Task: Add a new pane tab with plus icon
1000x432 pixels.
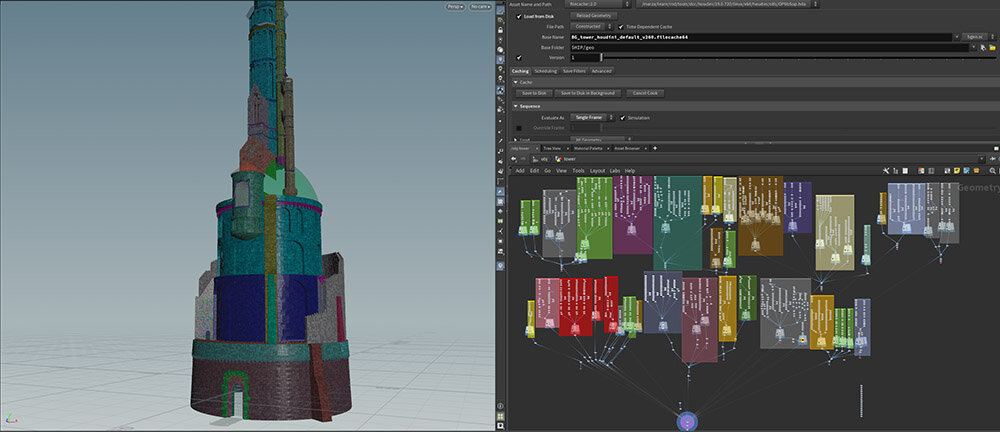Action: pos(655,148)
